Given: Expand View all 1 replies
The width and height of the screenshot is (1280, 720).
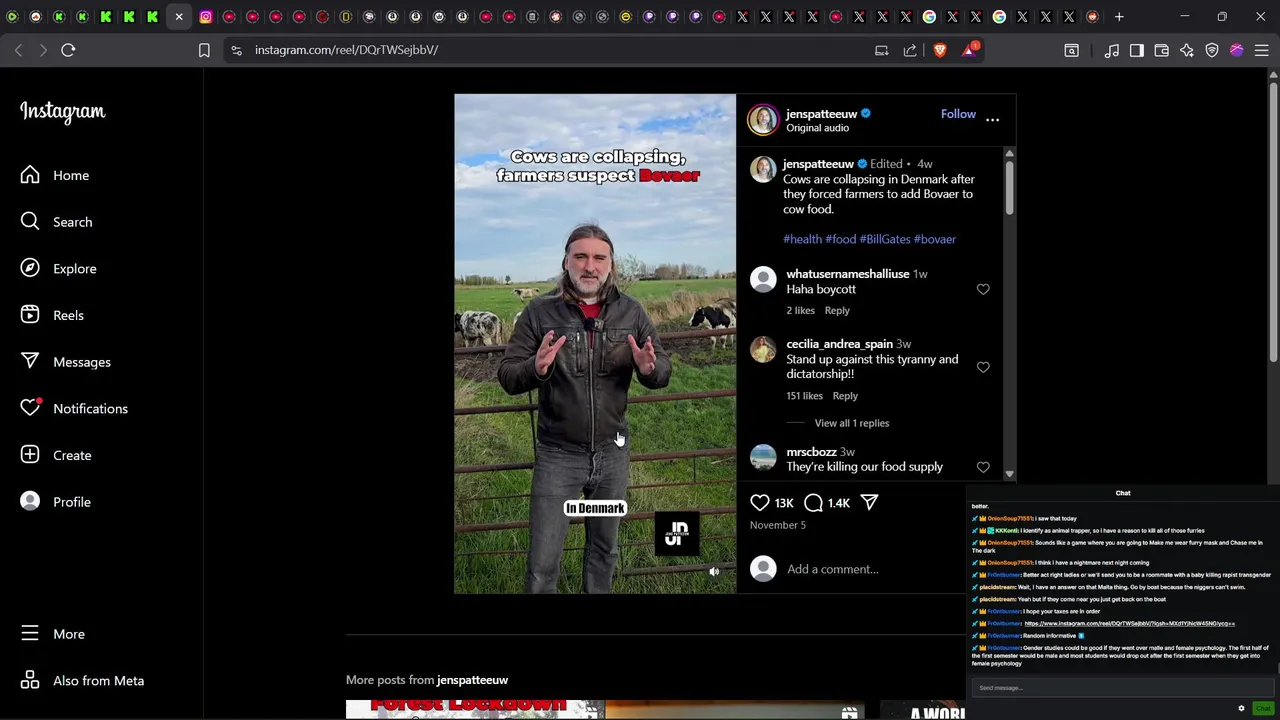Looking at the screenshot, I should [x=851, y=423].
